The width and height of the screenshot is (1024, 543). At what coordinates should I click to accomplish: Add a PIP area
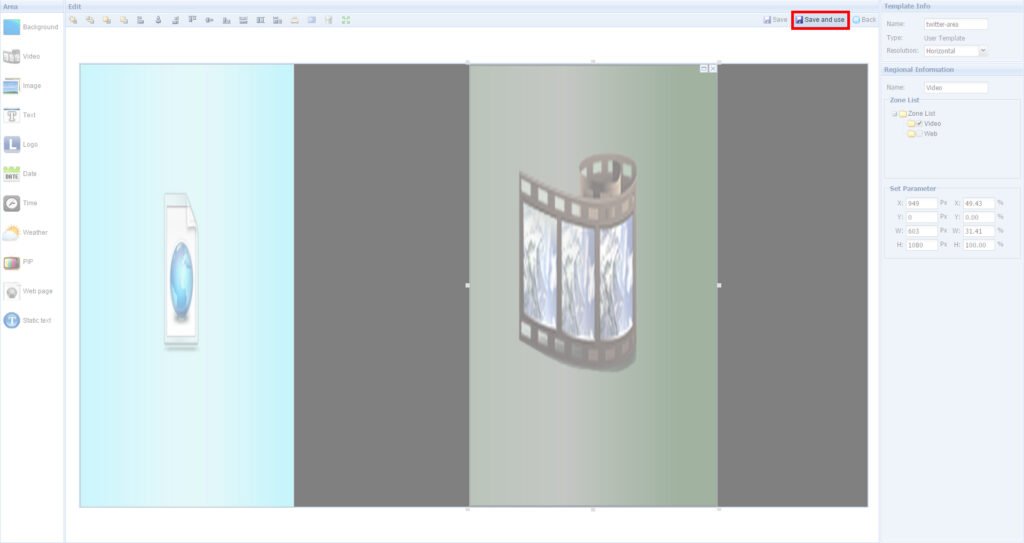pyautogui.click(x=12, y=262)
